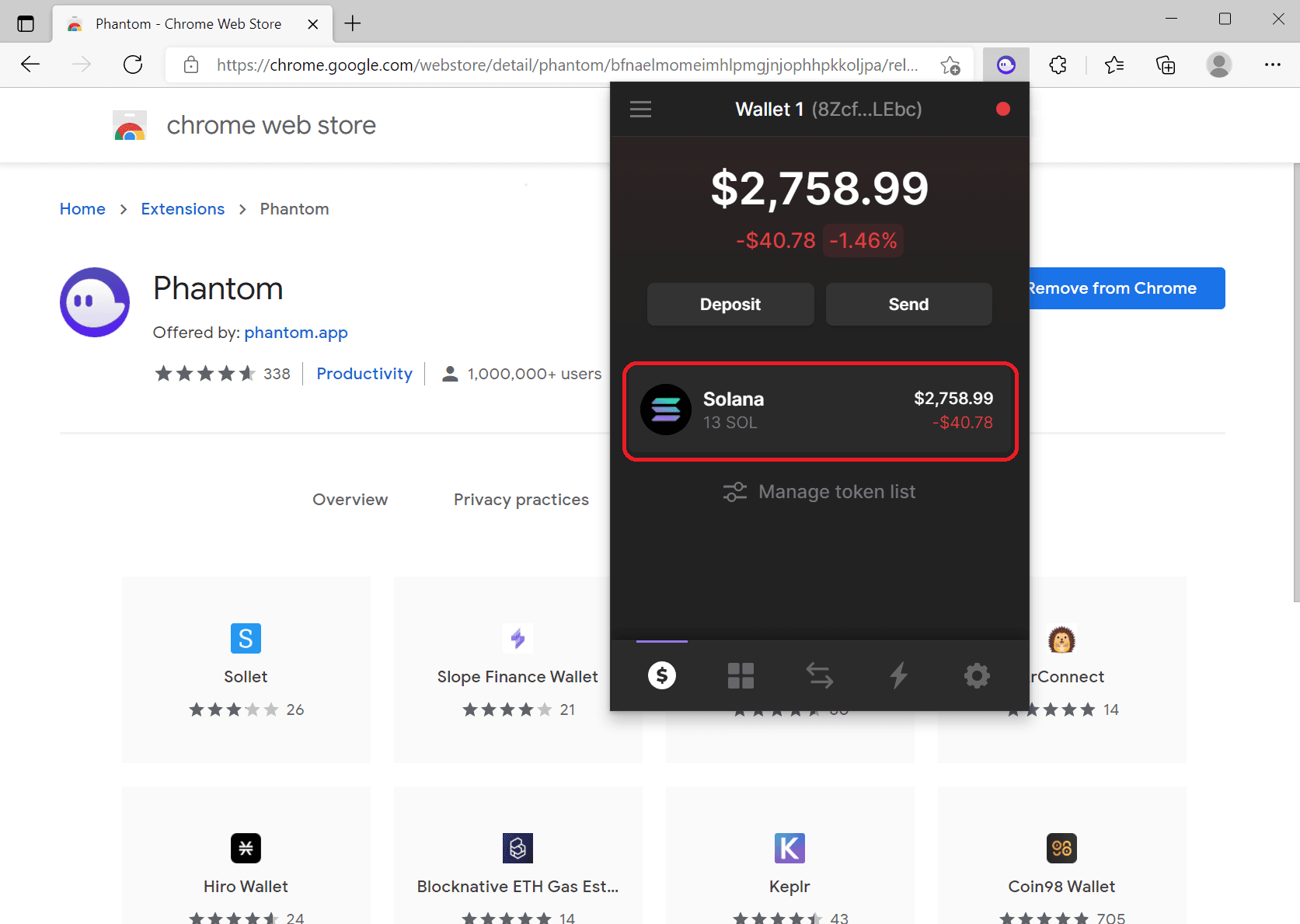
Task: Open the browser profile avatar
Action: (1219, 65)
